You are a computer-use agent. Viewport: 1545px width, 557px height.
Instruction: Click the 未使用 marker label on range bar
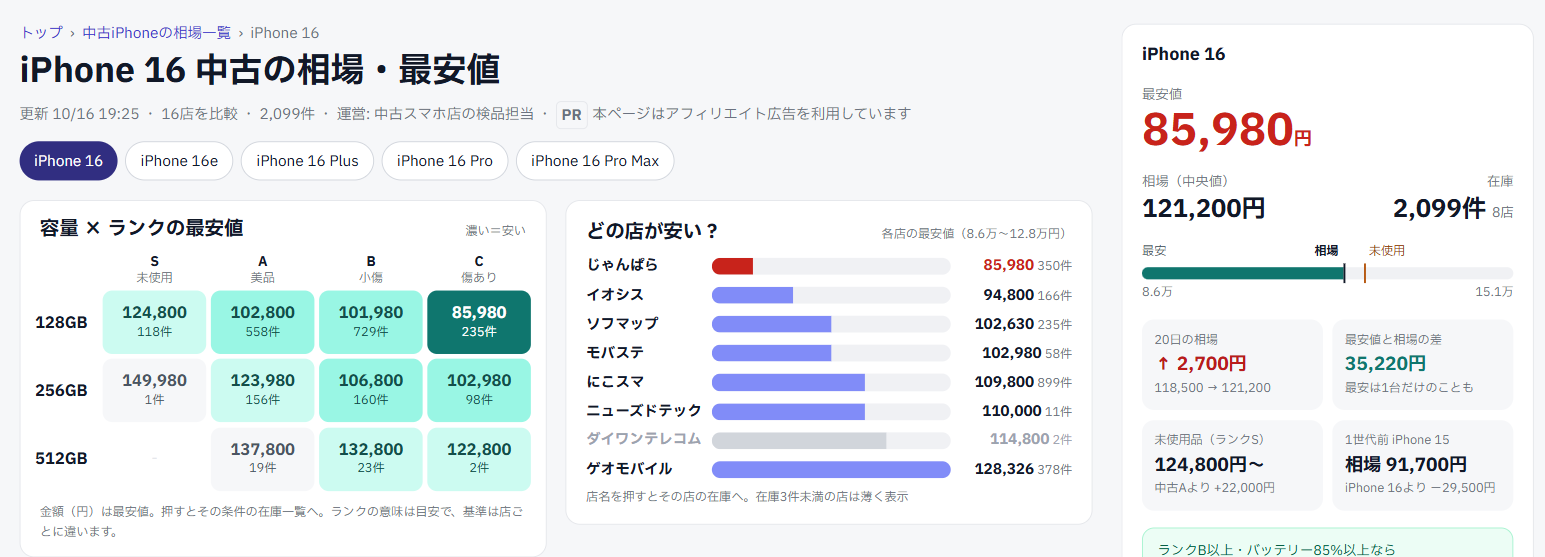[x=1386, y=250]
